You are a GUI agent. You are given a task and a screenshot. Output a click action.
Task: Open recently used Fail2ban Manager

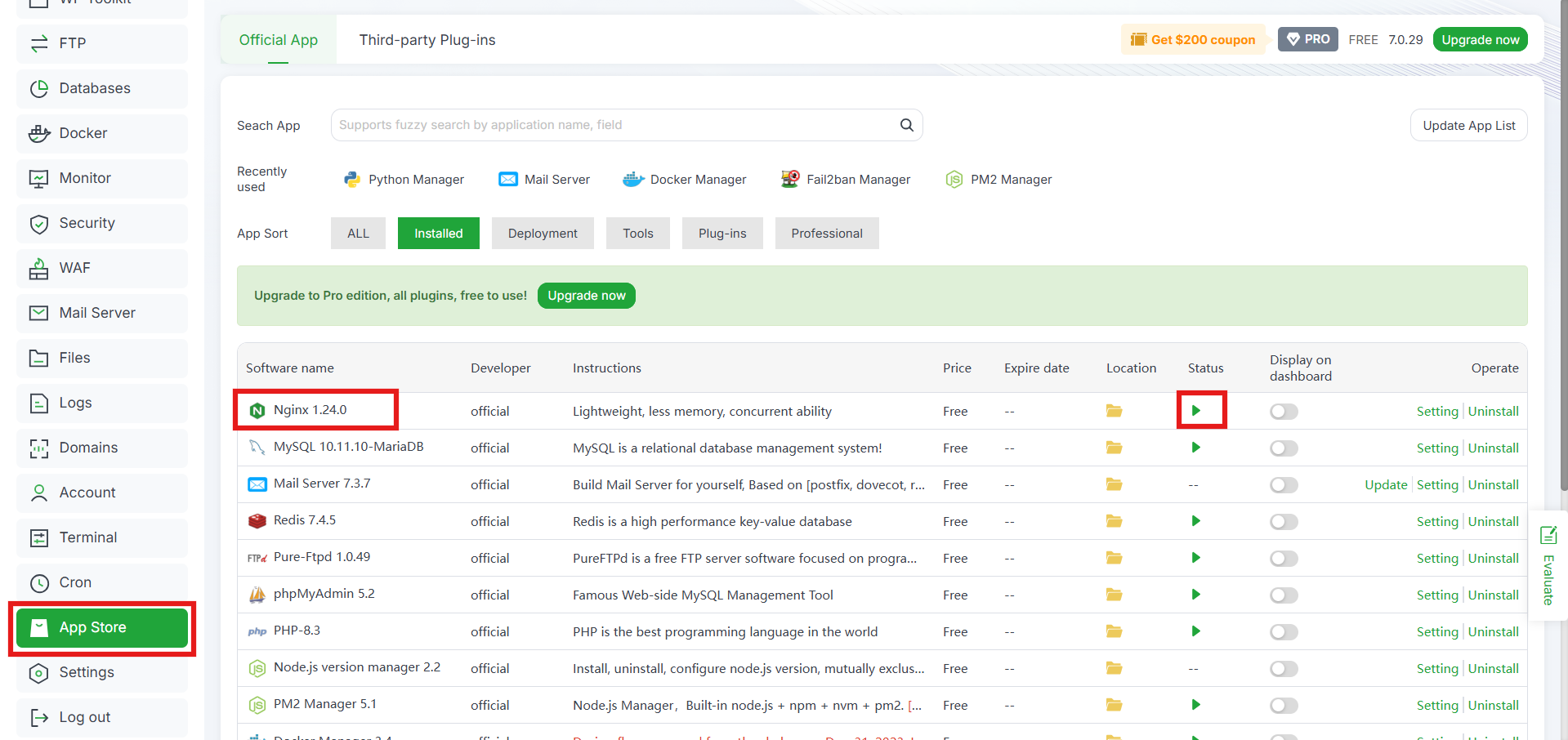(x=846, y=180)
